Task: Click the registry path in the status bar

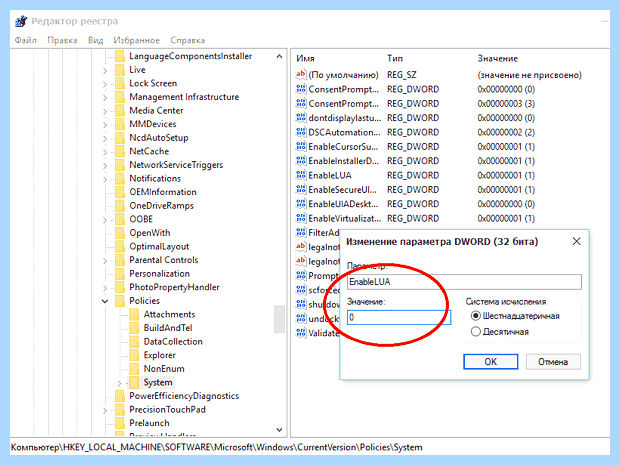Action: (216, 447)
